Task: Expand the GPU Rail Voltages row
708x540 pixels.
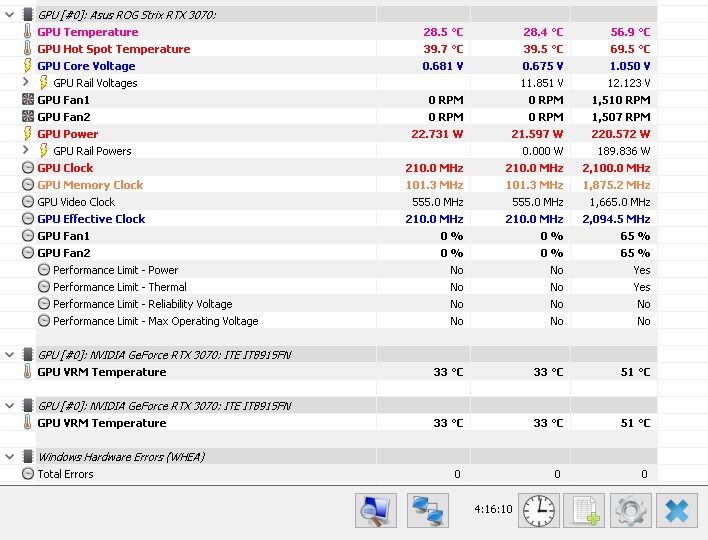Action: point(26,82)
